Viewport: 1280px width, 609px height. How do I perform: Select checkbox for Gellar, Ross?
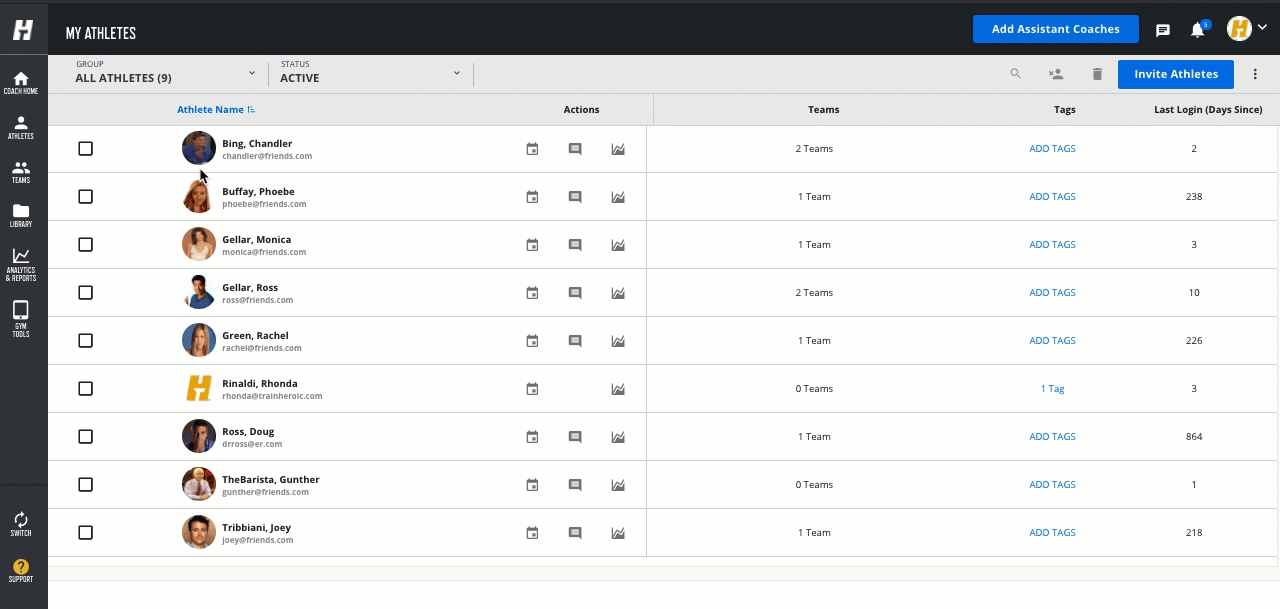coord(85,293)
